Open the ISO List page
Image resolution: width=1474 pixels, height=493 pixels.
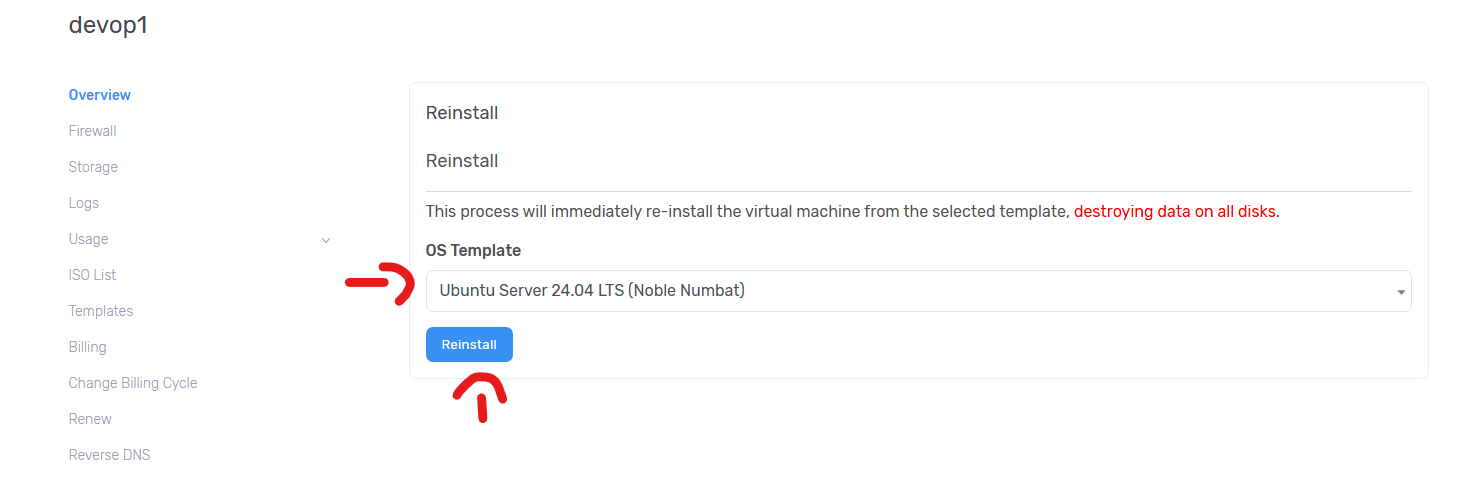click(92, 275)
